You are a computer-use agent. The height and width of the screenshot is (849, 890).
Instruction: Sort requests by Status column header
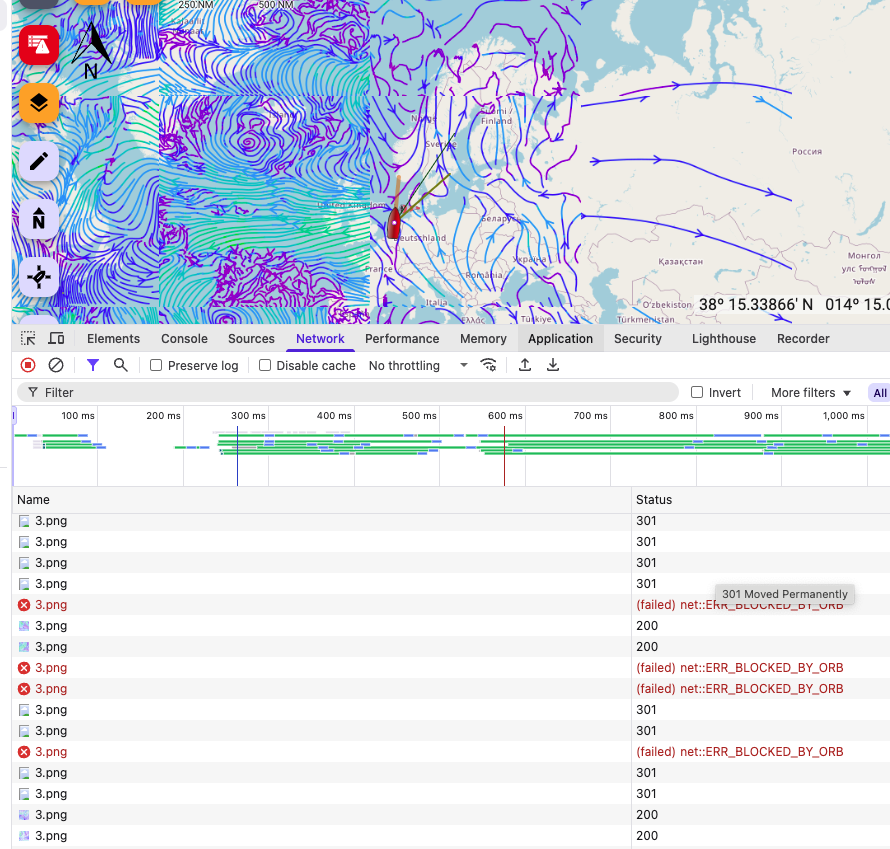pos(761,500)
